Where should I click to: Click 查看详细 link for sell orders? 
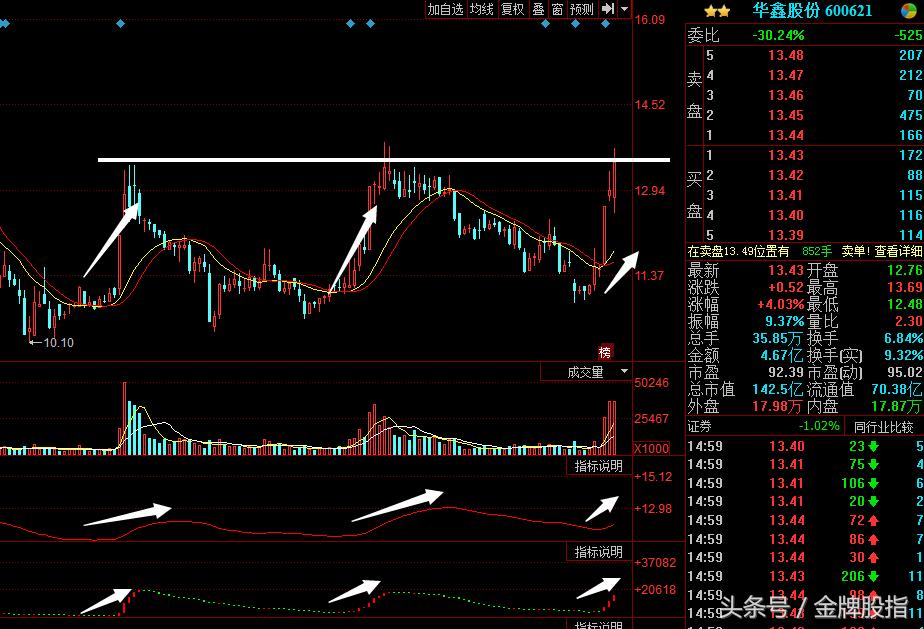click(x=898, y=252)
